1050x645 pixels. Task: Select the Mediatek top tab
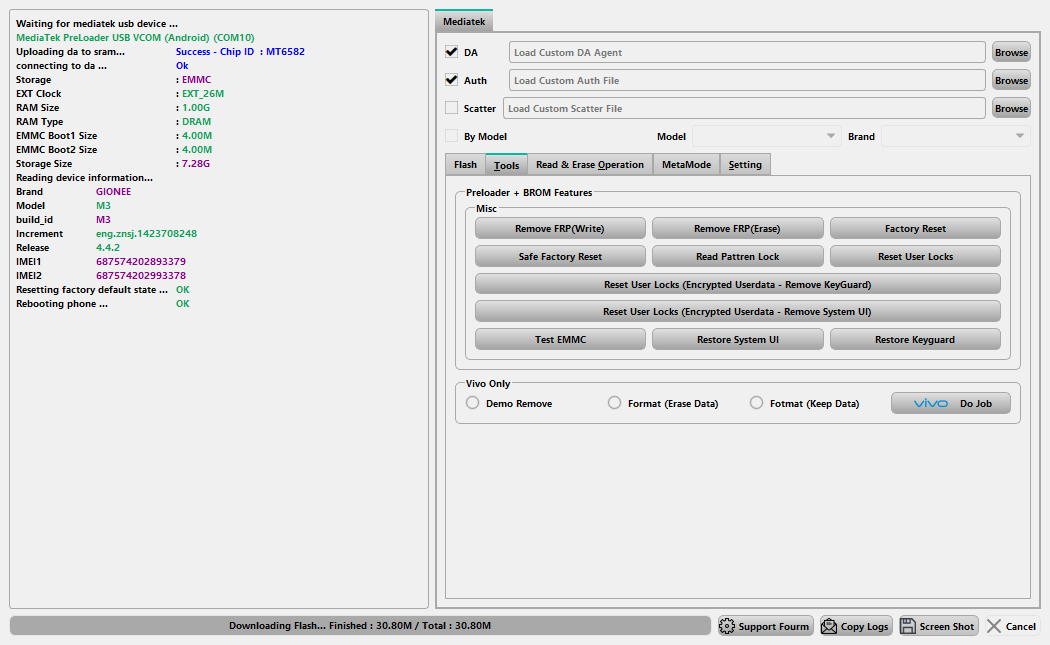(464, 21)
